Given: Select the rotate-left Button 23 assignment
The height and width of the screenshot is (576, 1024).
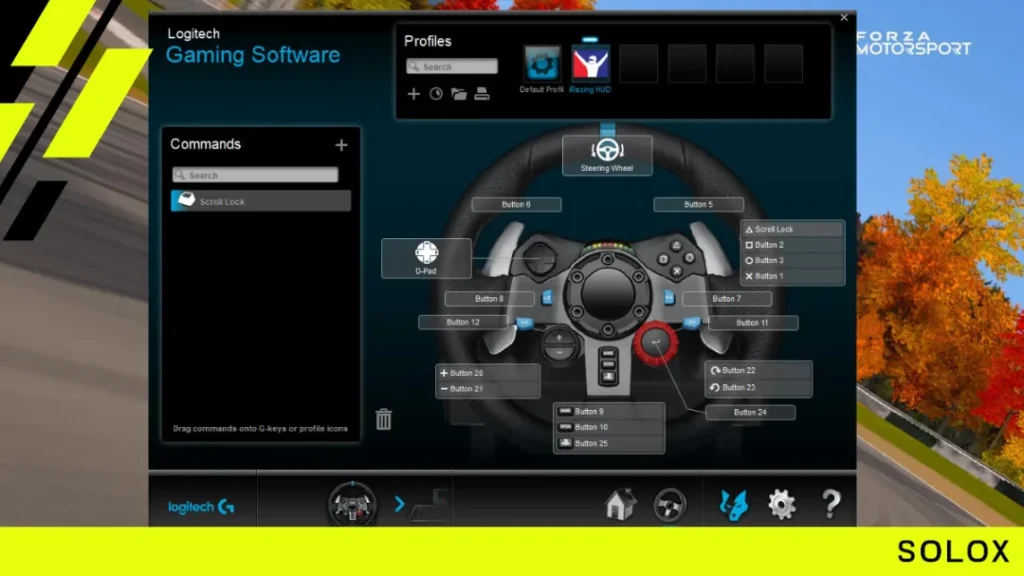Looking at the screenshot, I should 759,387.
